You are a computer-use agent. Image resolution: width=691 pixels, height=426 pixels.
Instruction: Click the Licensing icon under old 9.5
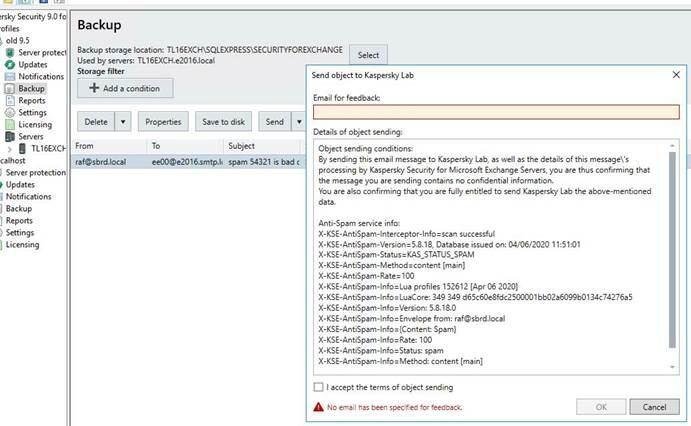point(10,125)
